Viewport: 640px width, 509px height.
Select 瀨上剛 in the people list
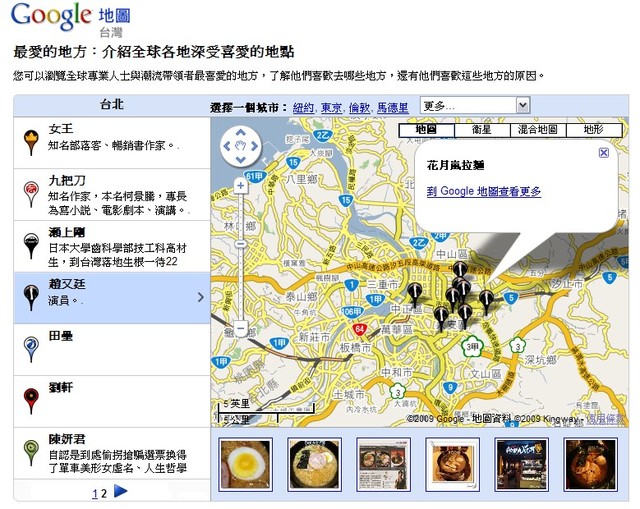coord(112,247)
